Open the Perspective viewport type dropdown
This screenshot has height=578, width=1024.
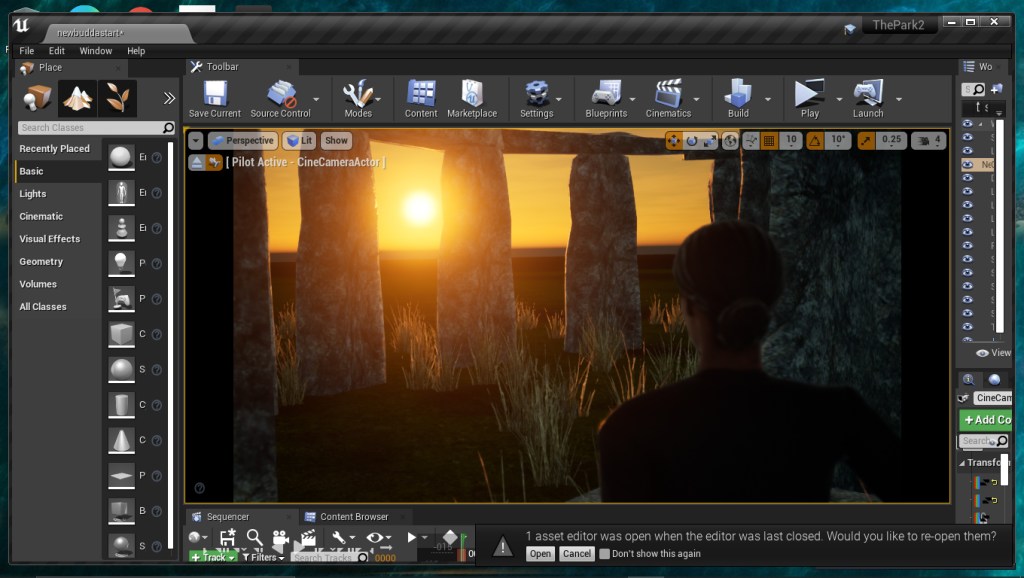click(242, 141)
